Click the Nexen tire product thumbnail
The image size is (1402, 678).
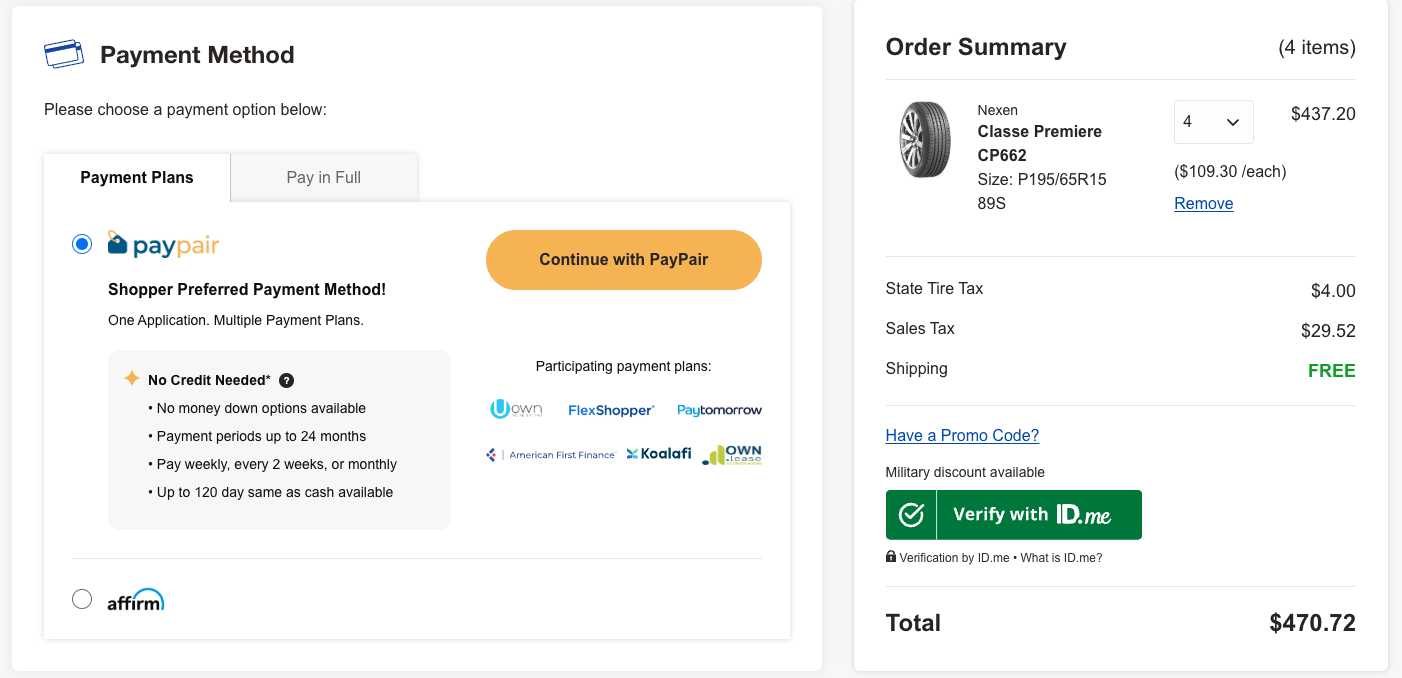924,140
